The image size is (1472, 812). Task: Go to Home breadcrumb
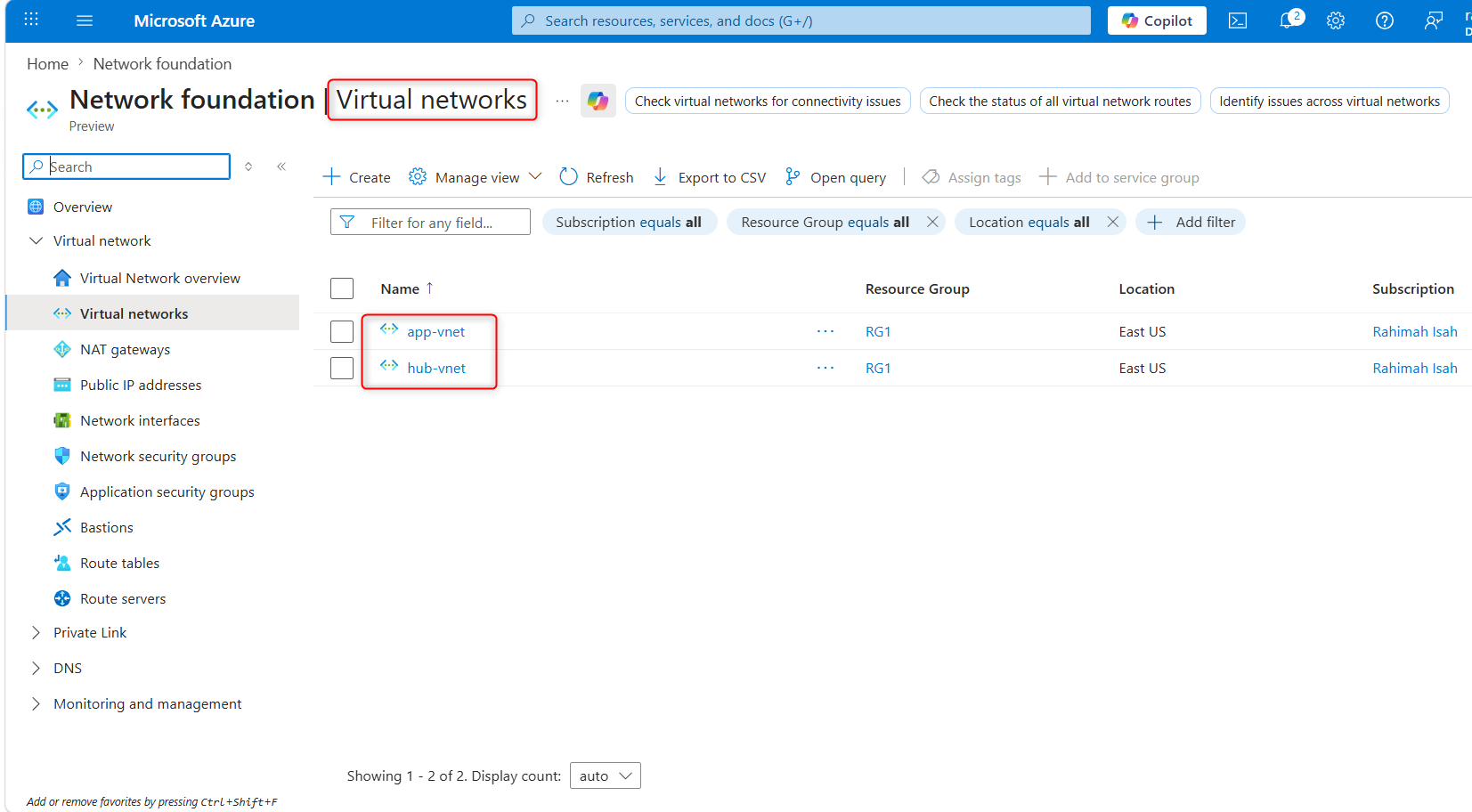(x=47, y=64)
